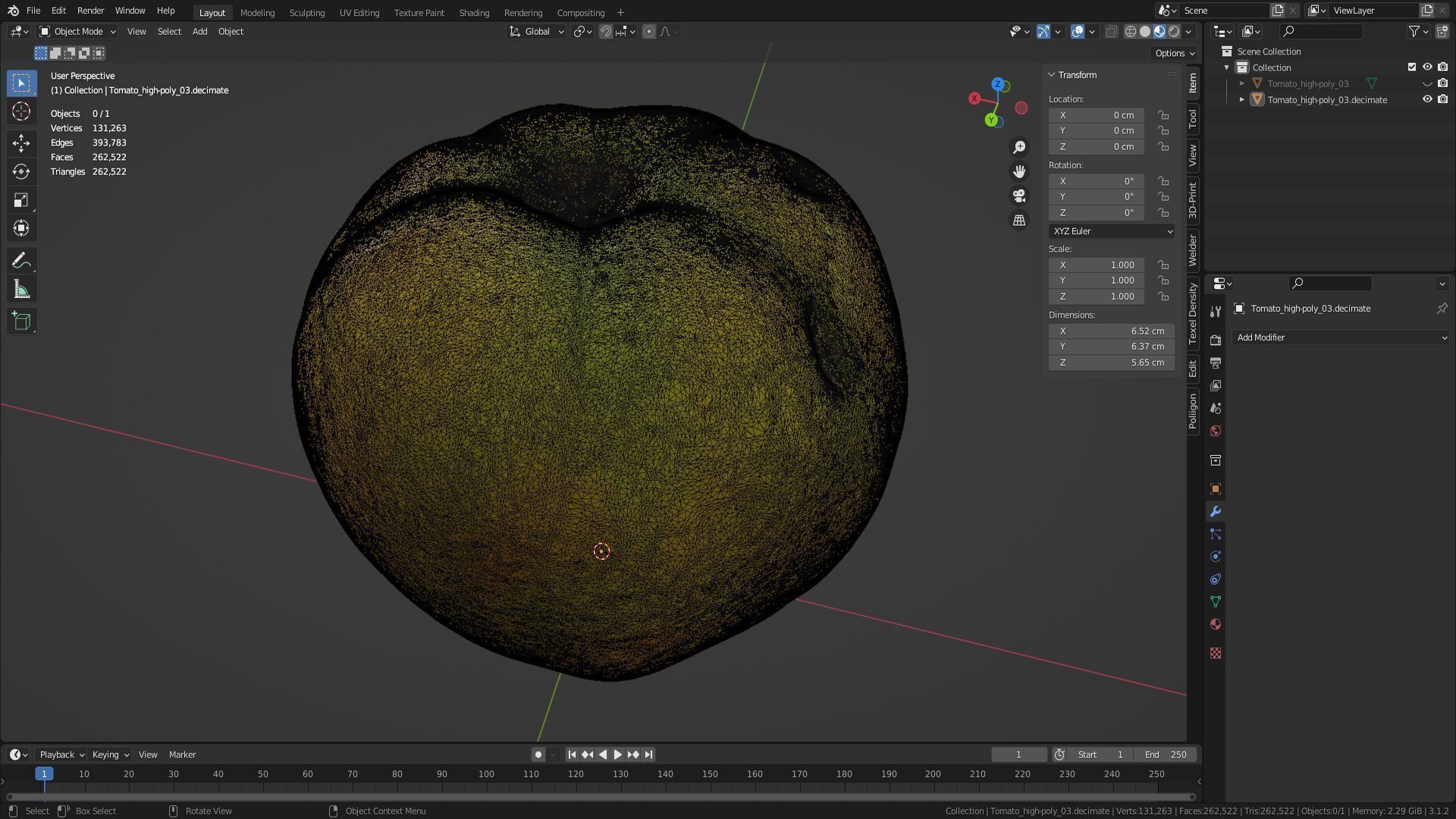Activate the Rotate tool
Viewport: 1456px width, 819px height.
[21, 171]
